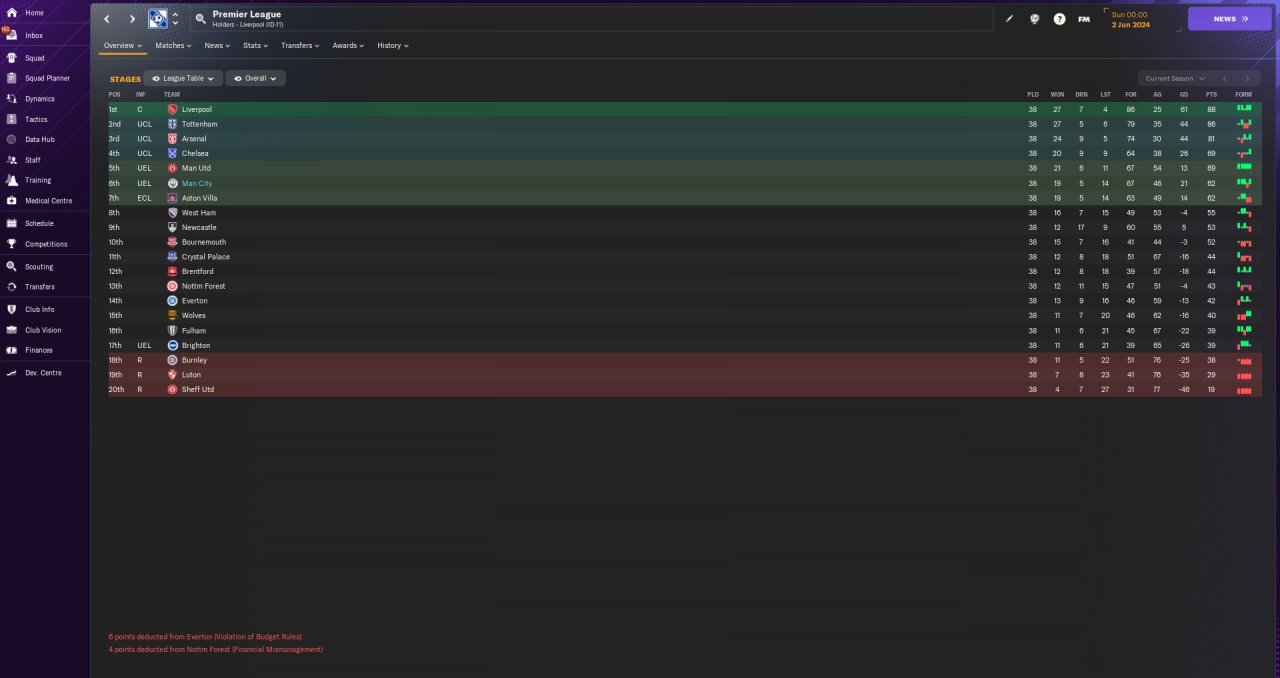Viewport: 1280px width, 678px height.
Task: Open the Schedule calendar icon
Action: [11, 223]
